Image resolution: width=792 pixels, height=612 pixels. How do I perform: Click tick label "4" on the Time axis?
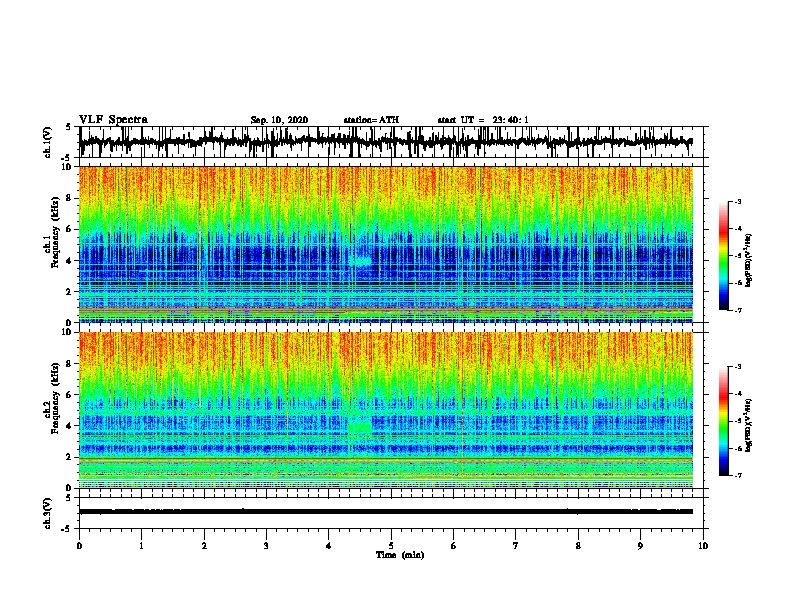329,546
